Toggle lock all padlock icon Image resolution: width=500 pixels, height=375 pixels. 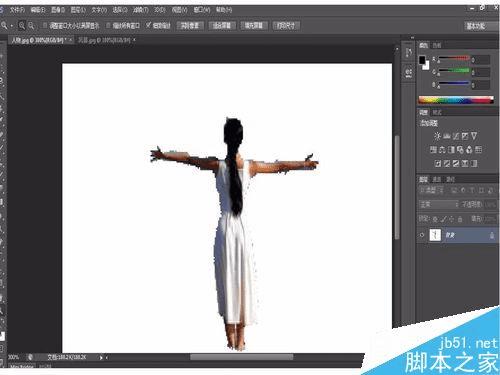[460, 219]
